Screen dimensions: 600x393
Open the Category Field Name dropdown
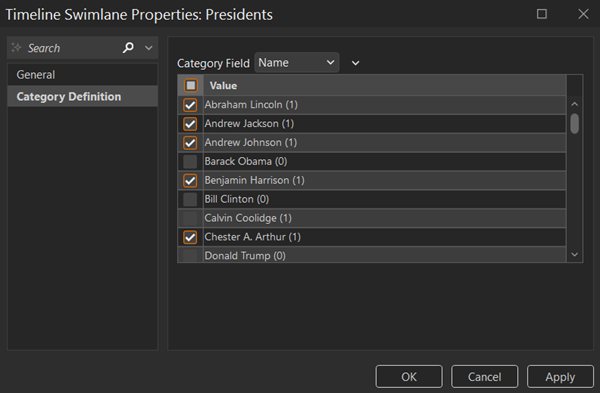pyautogui.click(x=297, y=63)
